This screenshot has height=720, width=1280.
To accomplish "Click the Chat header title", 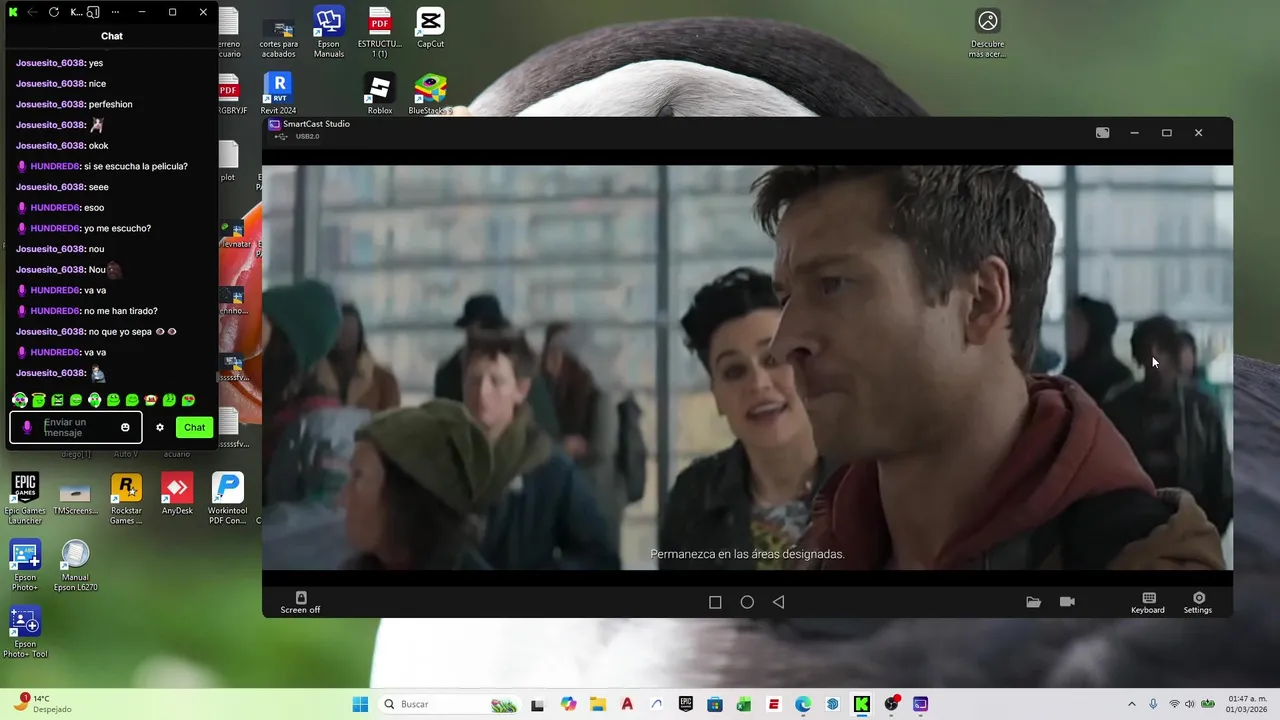I will coord(112,36).
